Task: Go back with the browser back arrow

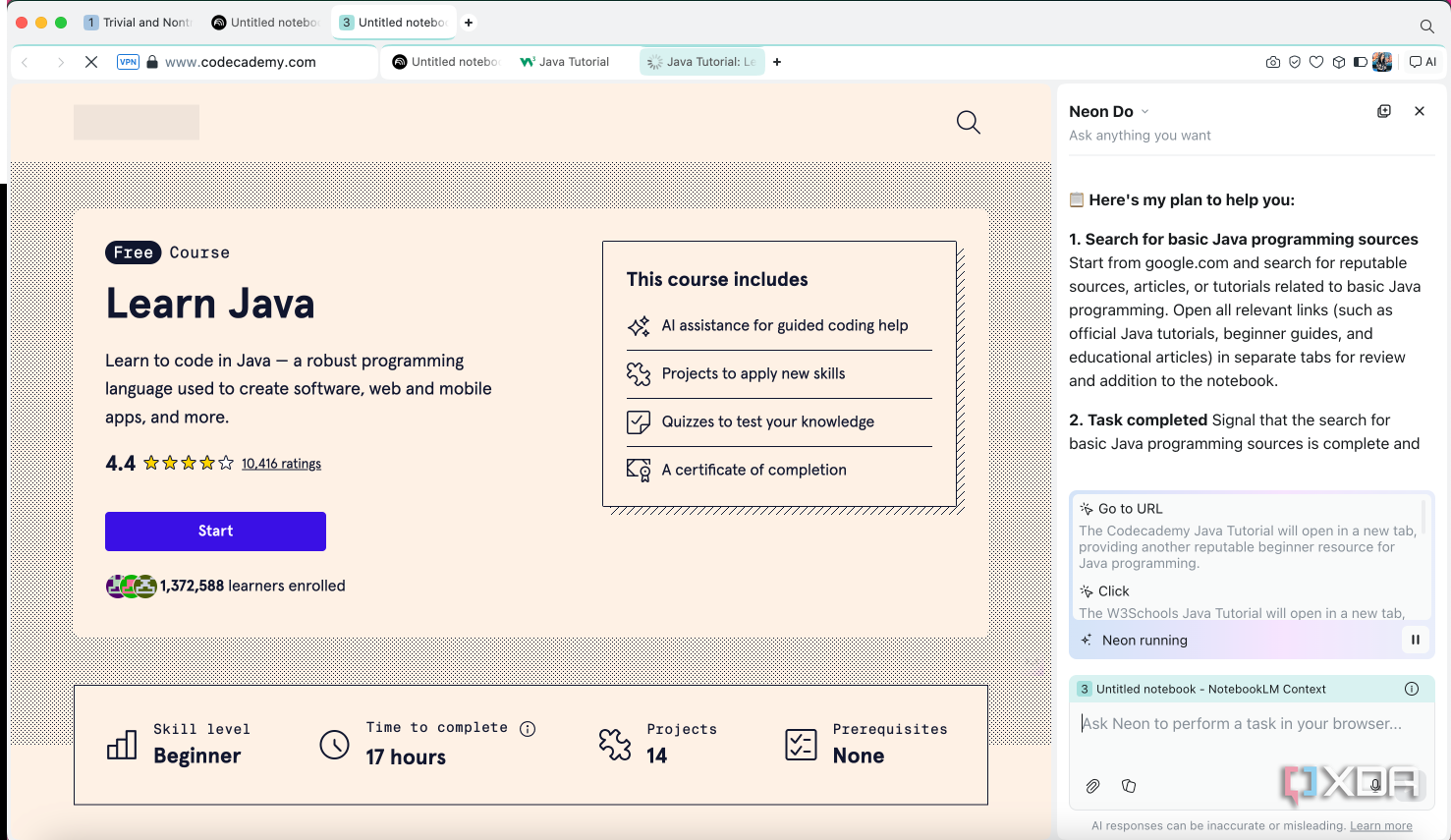Action: click(26, 62)
